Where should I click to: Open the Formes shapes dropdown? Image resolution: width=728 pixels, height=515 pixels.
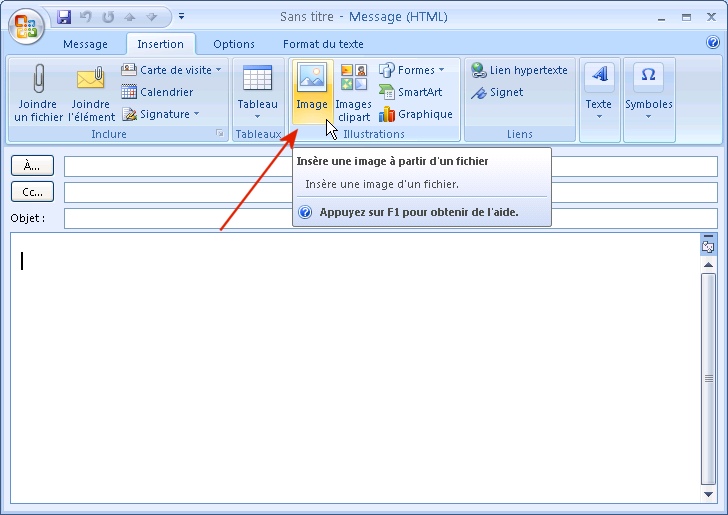coord(412,70)
